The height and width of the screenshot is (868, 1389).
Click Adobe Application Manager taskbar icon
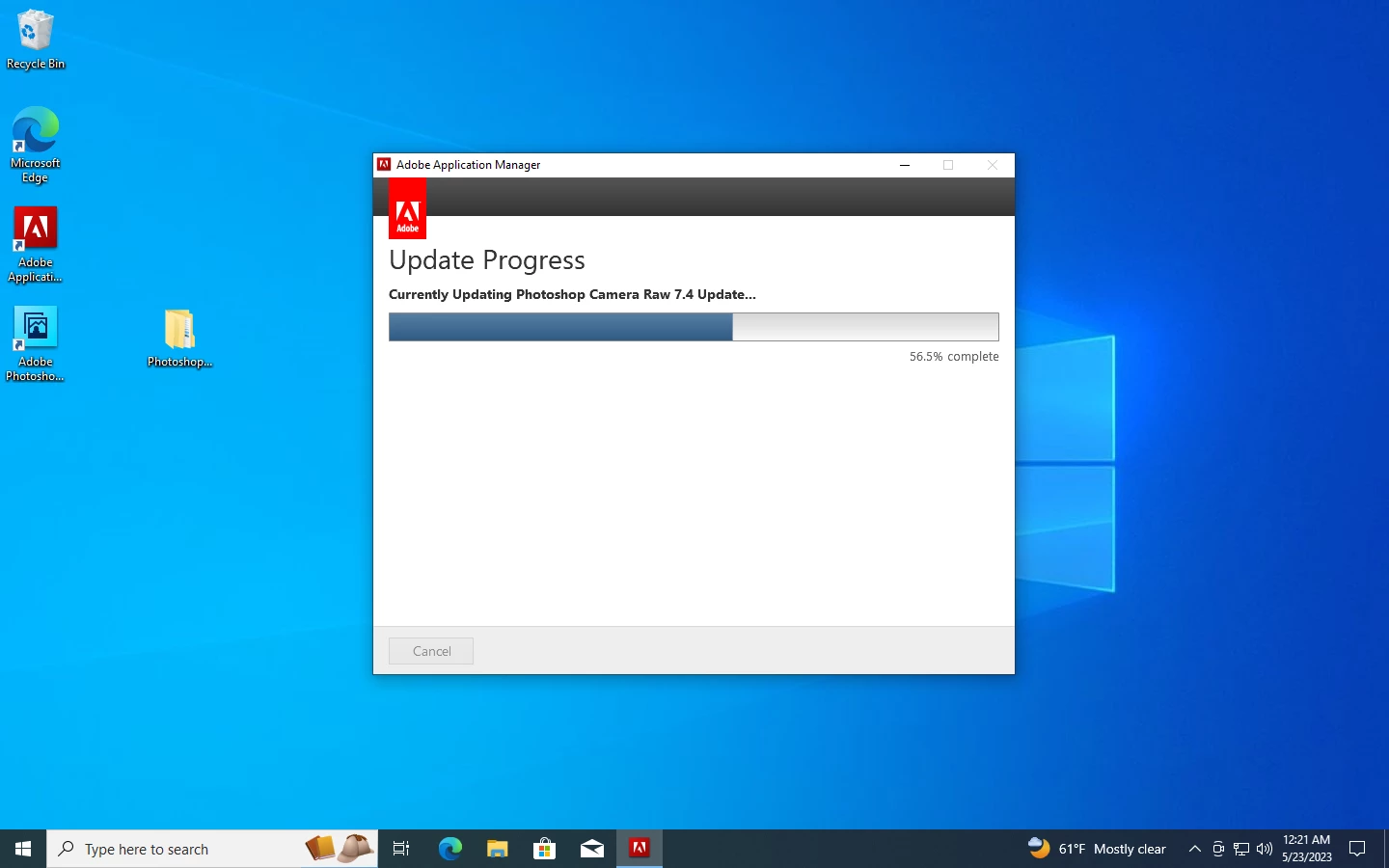[x=640, y=849]
